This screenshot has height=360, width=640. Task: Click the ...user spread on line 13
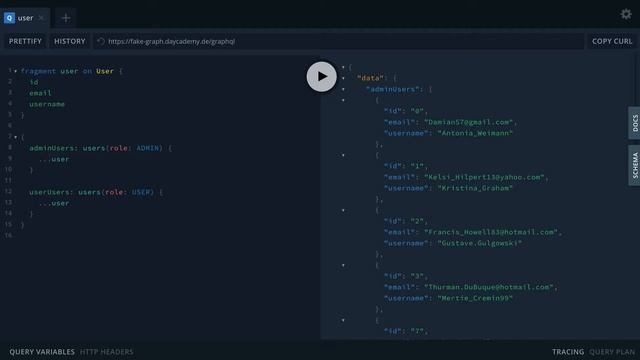coord(54,203)
